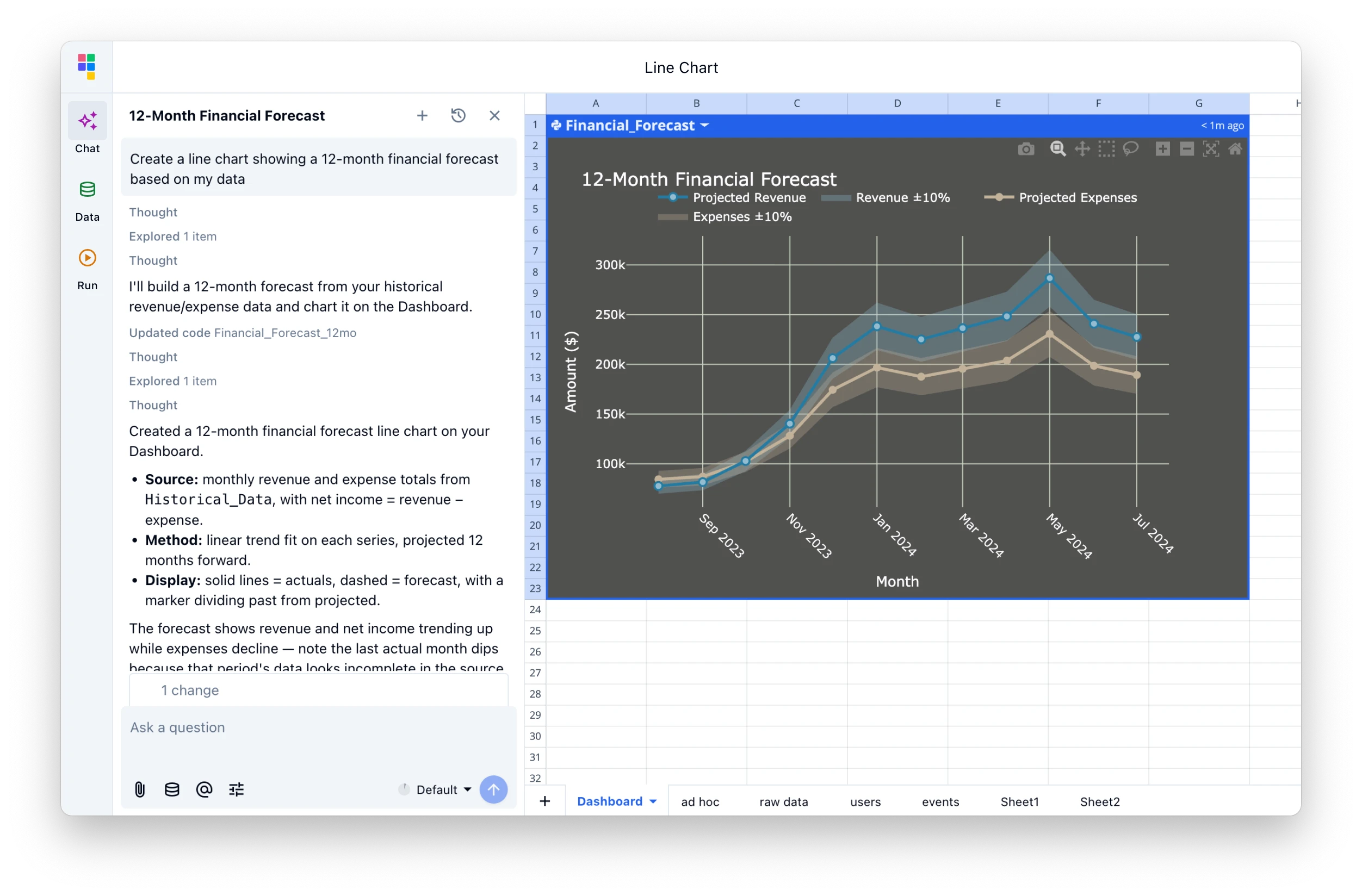Switch to the Sheet1 tab
Viewport: 1362px width, 896px height.
pos(1019,801)
